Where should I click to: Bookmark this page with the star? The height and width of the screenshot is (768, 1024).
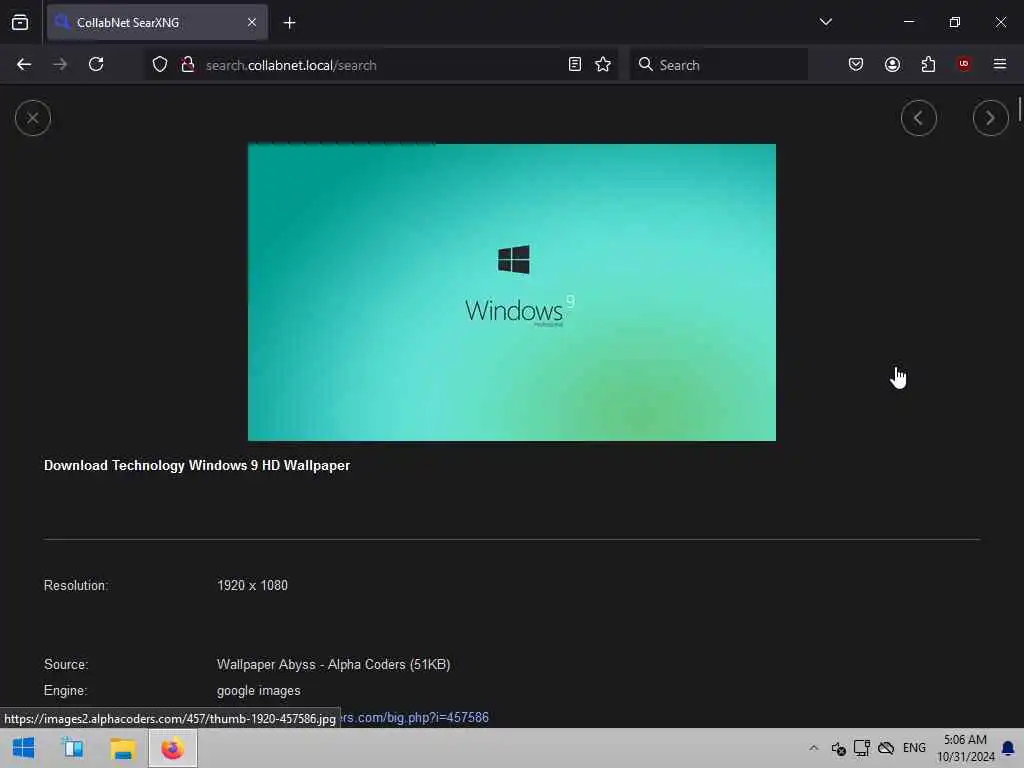(603, 65)
